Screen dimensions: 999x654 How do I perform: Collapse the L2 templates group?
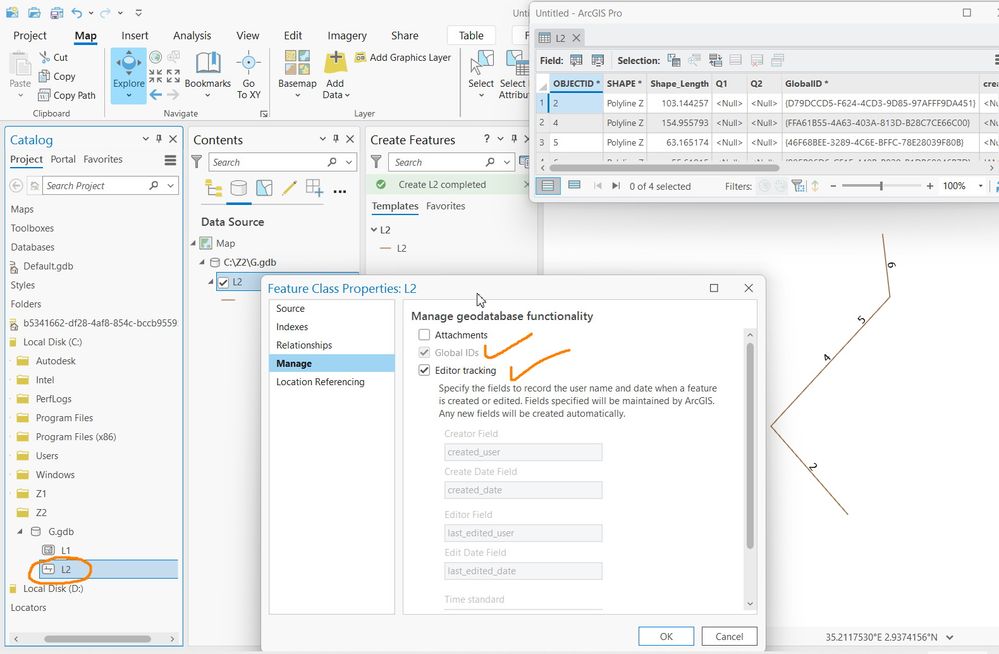click(x=374, y=229)
